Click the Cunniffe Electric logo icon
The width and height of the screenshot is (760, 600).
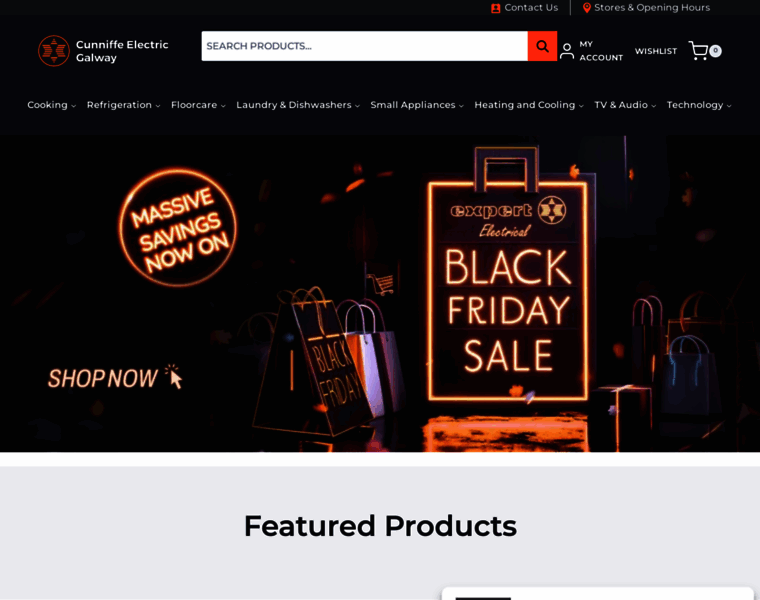tap(54, 50)
